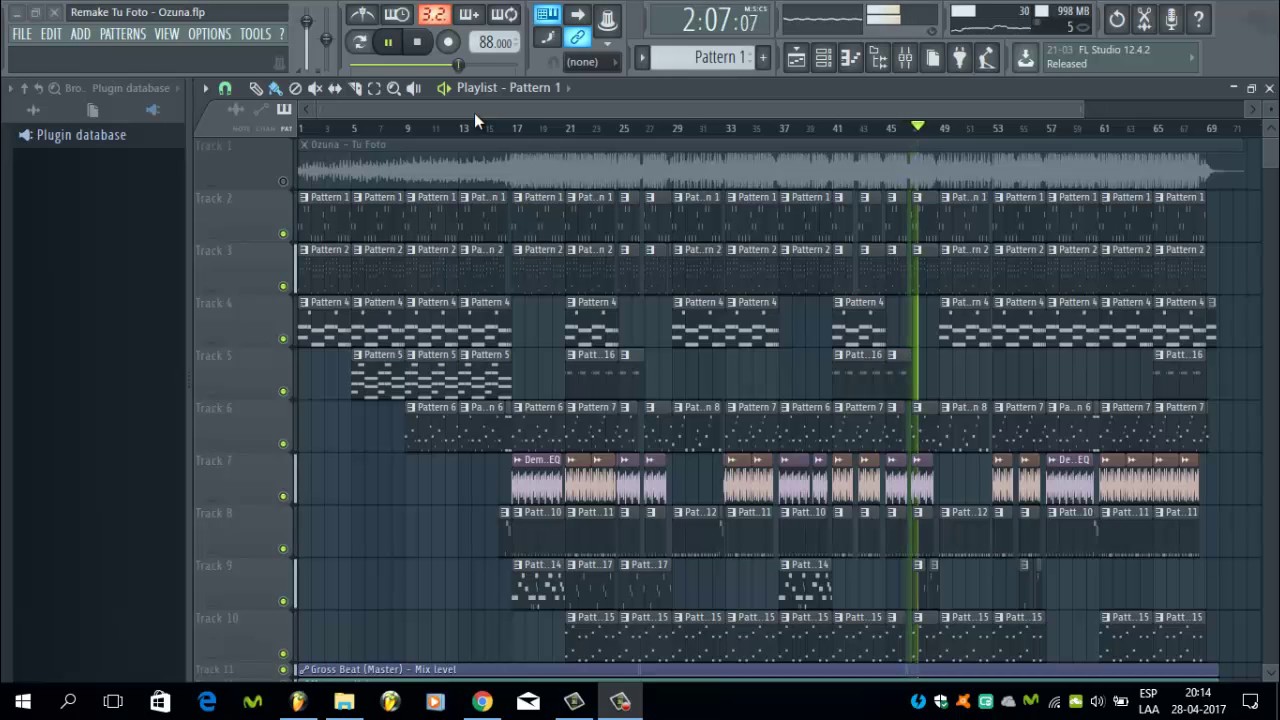The height and width of the screenshot is (720, 1280).
Task: Toggle the link/multilink to controllers button
Action: (577, 38)
